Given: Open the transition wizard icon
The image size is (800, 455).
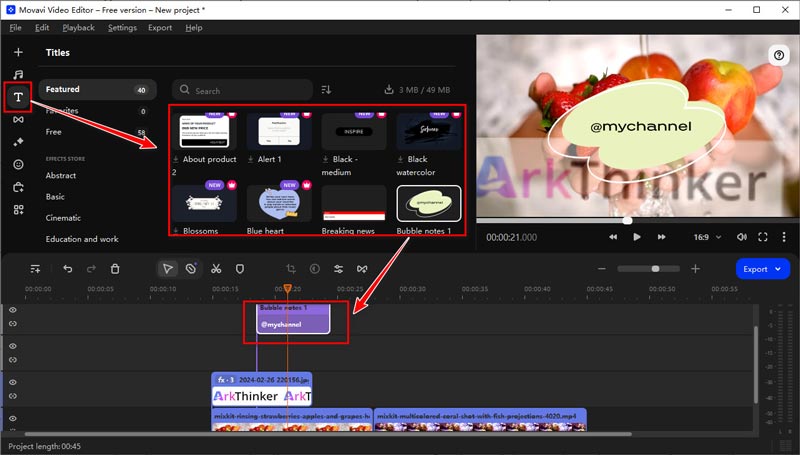Looking at the screenshot, I should 362,269.
